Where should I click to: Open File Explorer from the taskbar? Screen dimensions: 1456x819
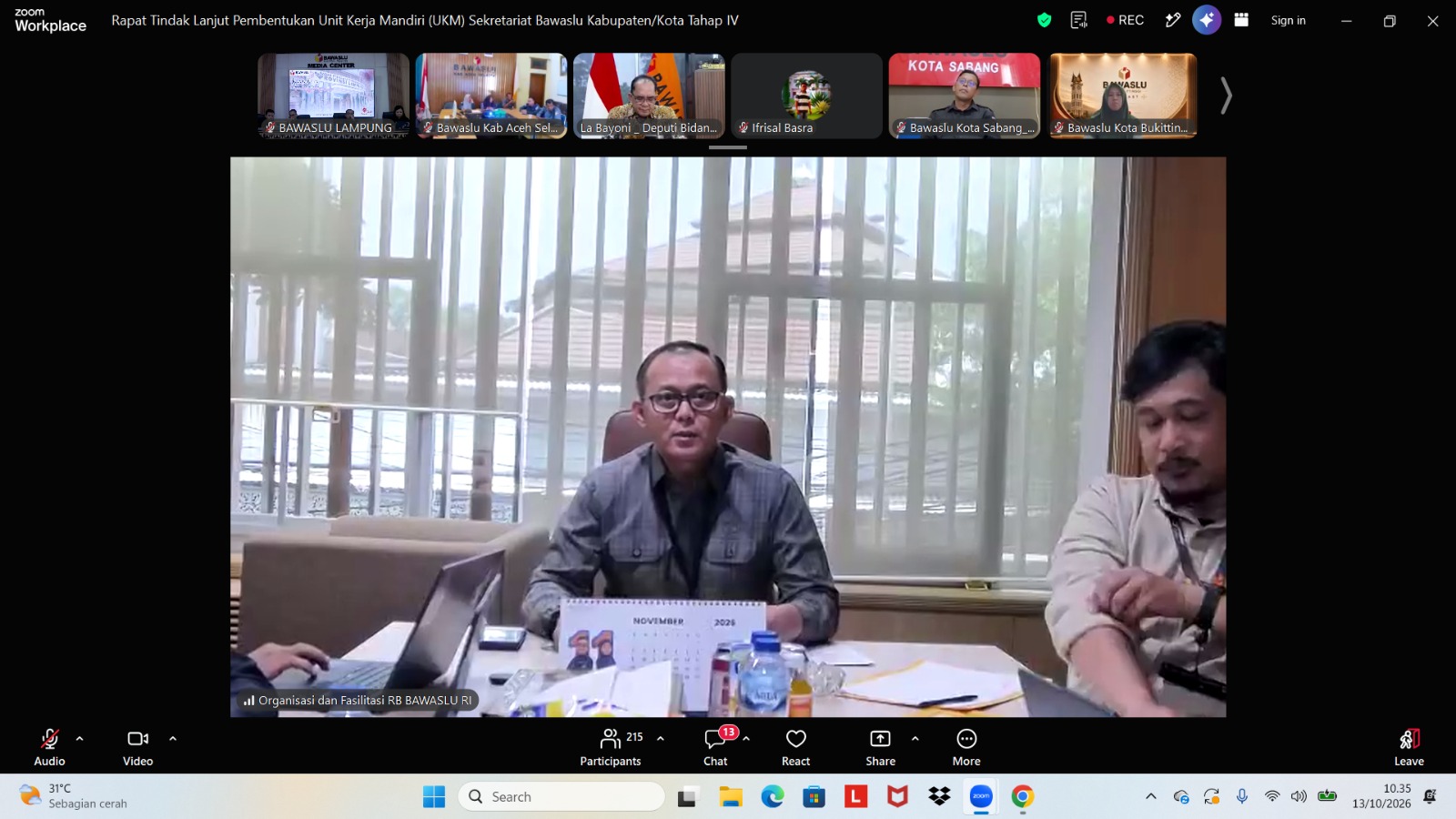pos(730,797)
